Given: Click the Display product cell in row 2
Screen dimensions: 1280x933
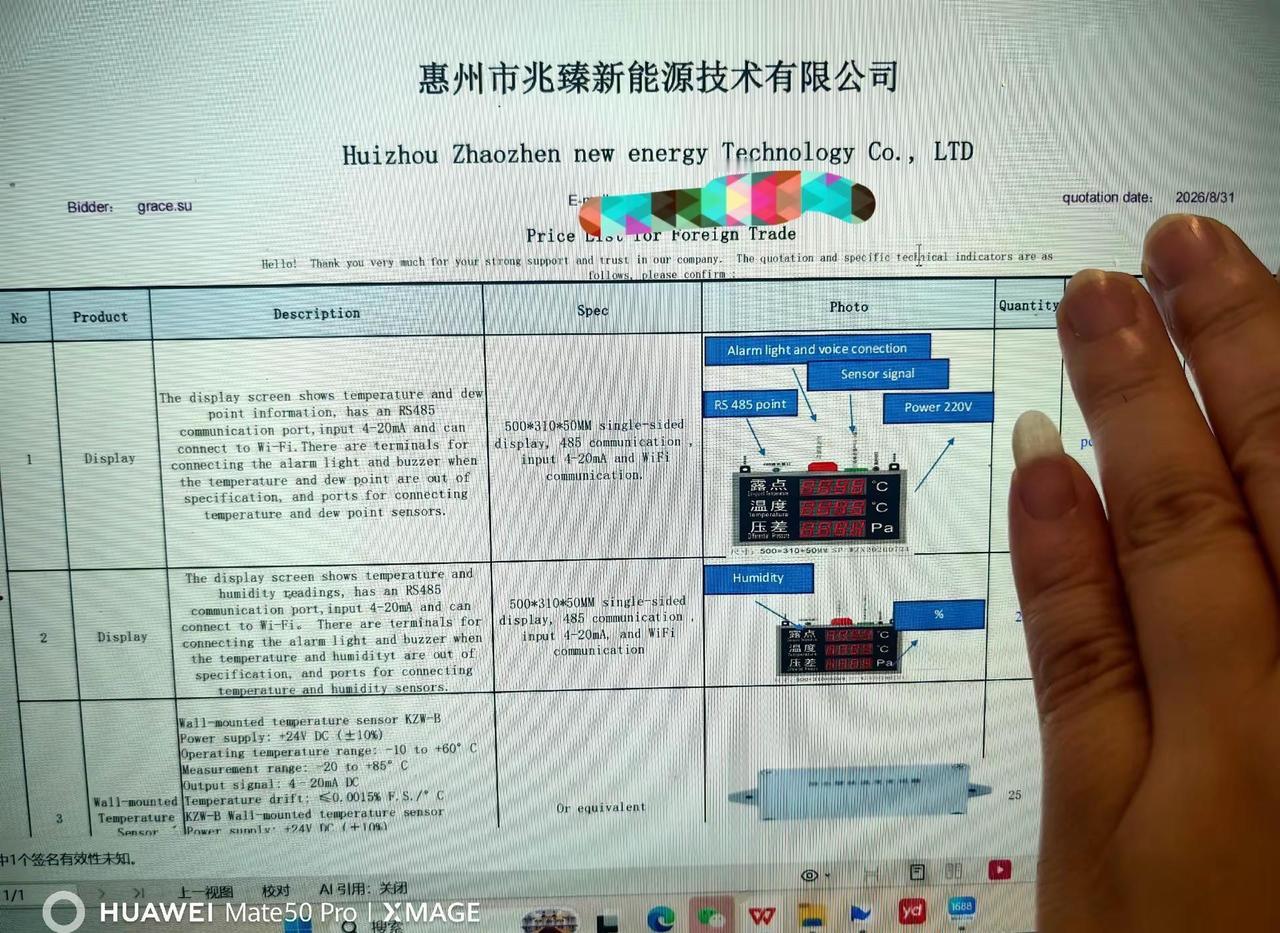Looking at the screenshot, I should coord(122,637).
